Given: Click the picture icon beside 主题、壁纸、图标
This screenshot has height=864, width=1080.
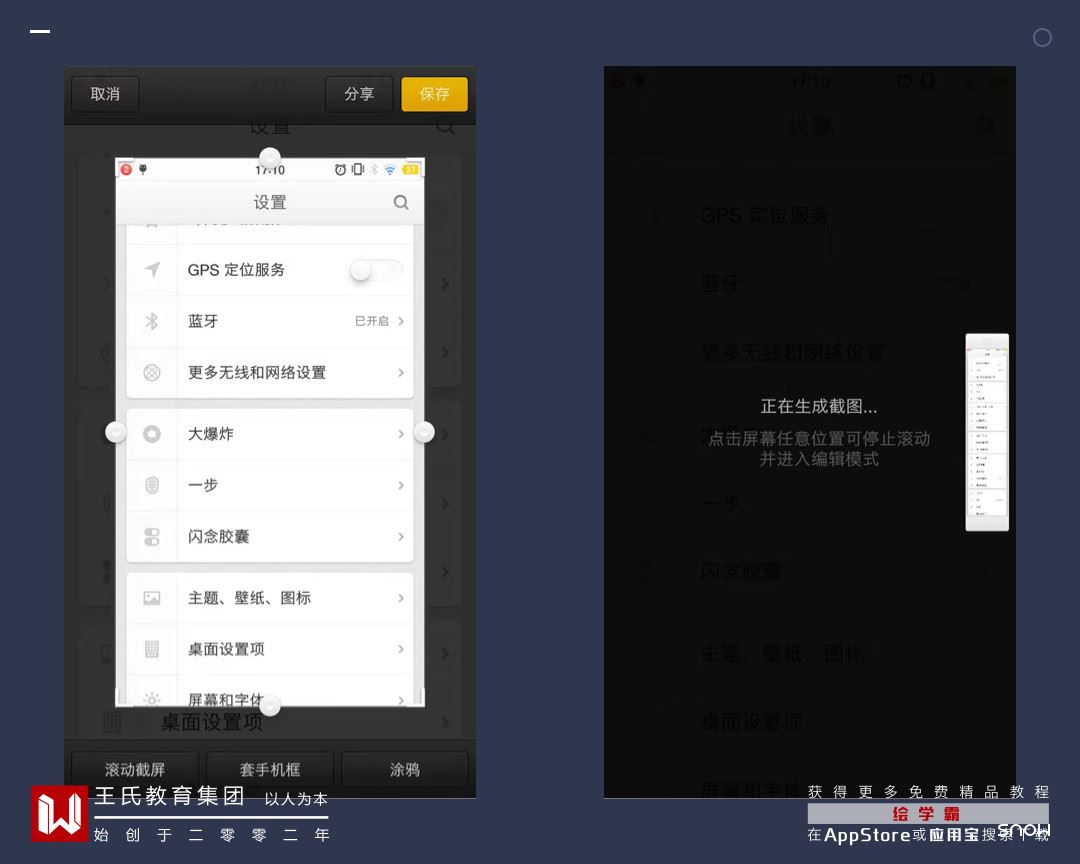Looking at the screenshot, I should click(x=152, y=598).
